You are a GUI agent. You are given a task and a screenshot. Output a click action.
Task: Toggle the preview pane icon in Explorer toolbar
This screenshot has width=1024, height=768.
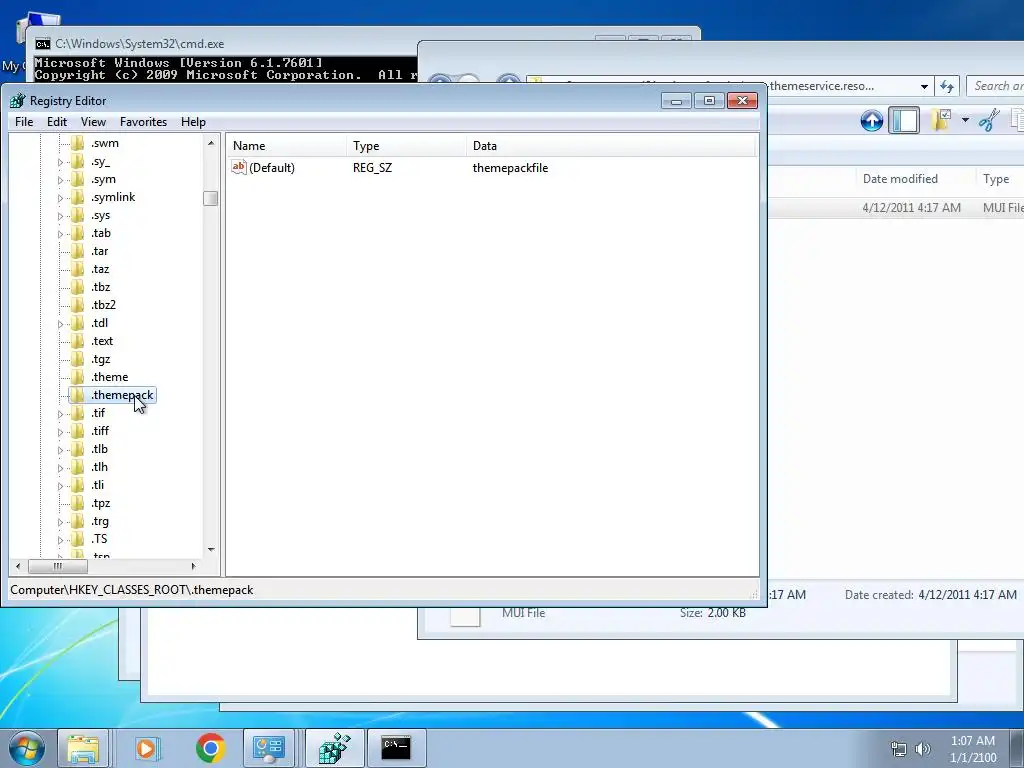click(904, 121)
